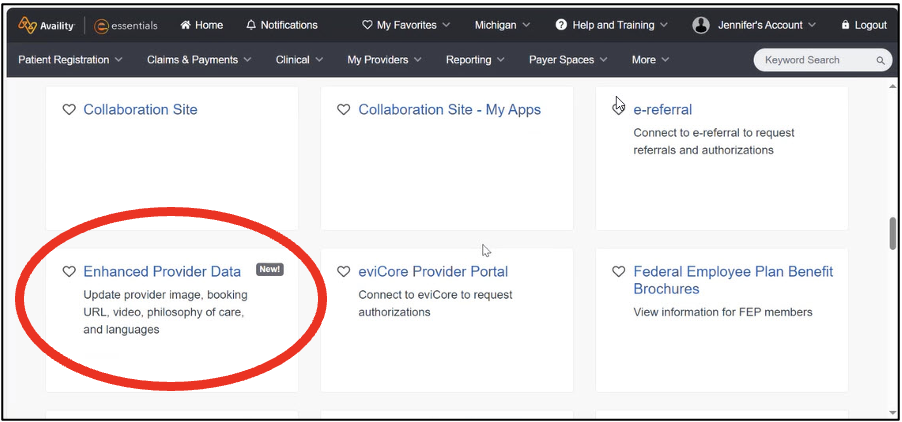Click Jennifer's Account avatar icon

[x=701, y=25]
